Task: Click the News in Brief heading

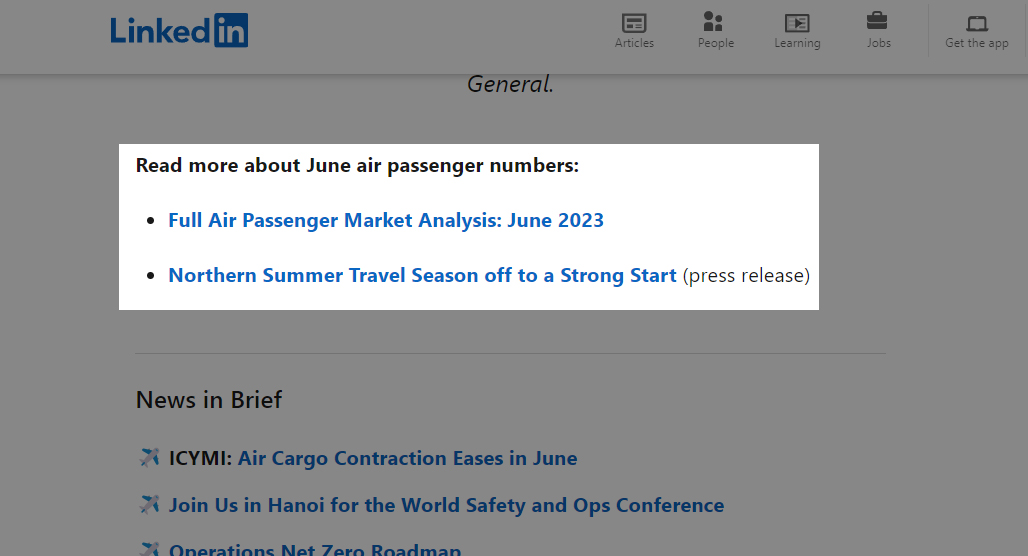Action: 208,399
